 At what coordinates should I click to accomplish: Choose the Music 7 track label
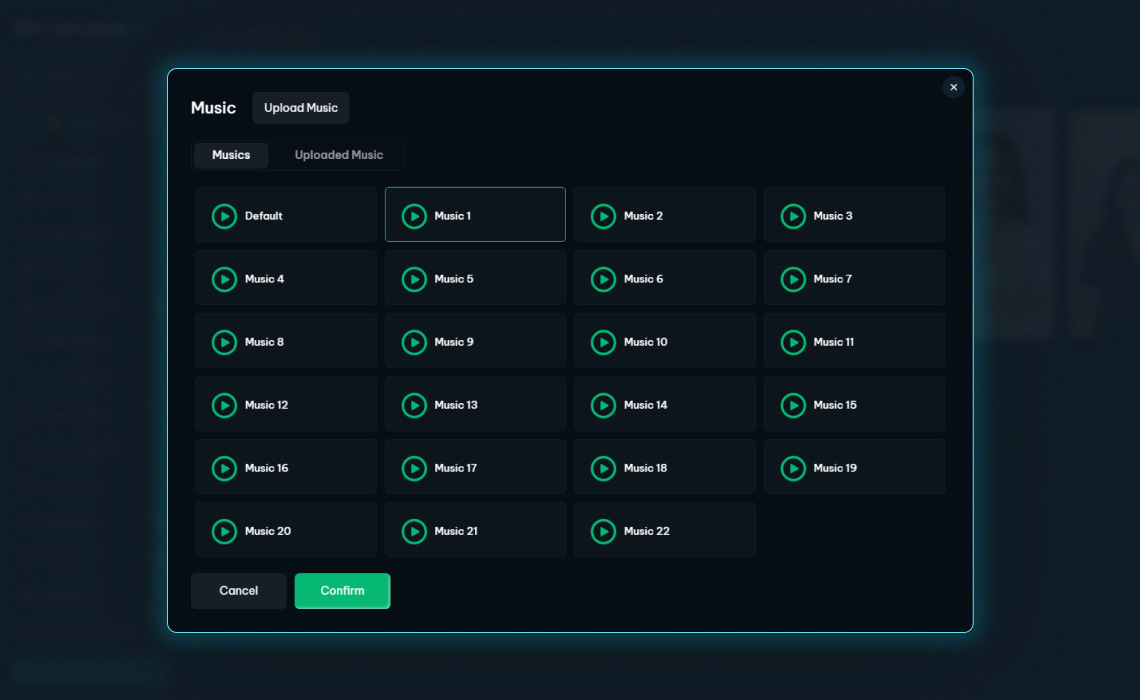click(x=832, y=279)
